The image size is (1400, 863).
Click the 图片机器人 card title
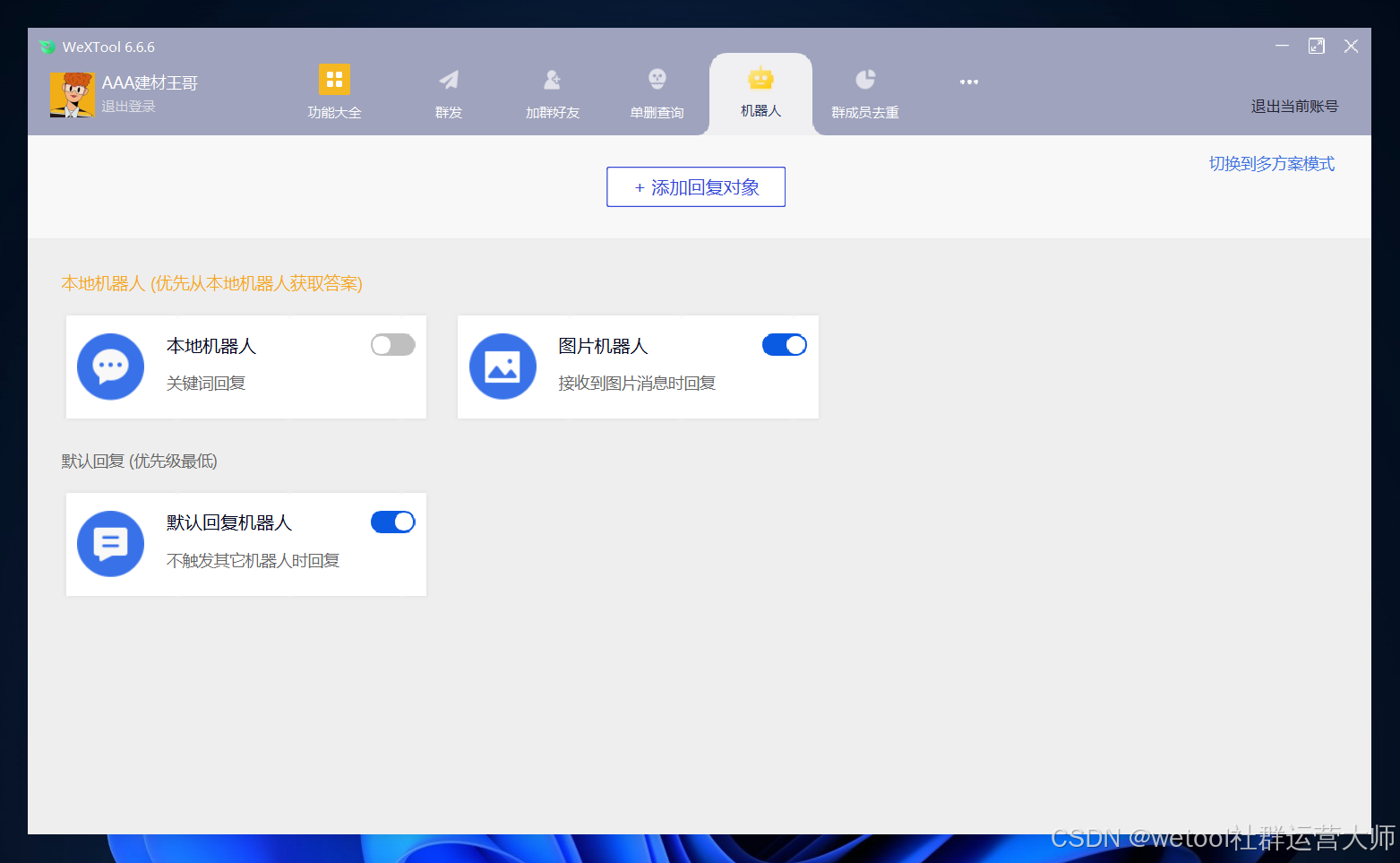pos(603,346)
